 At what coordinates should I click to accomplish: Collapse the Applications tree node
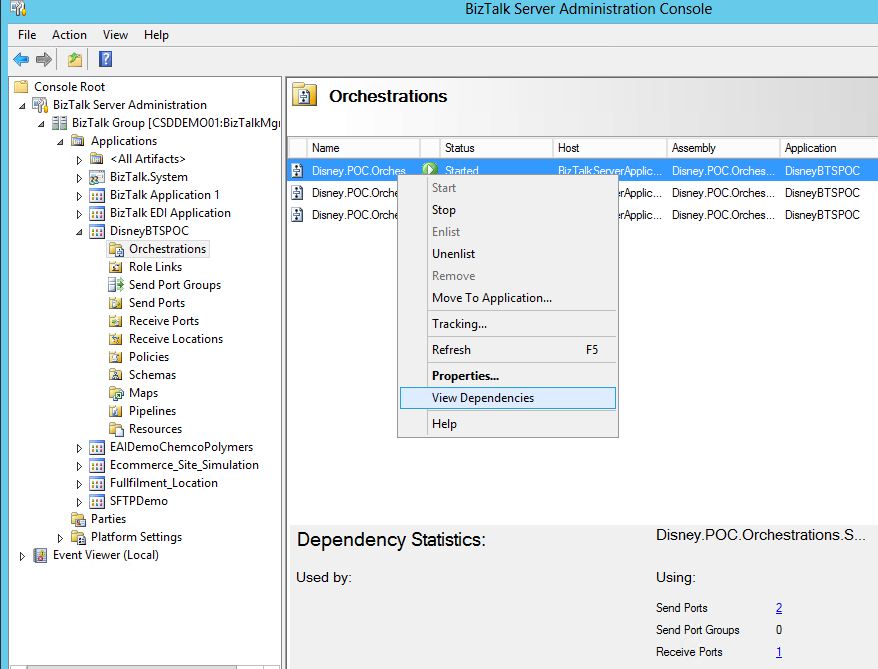(x=60, y=142)
